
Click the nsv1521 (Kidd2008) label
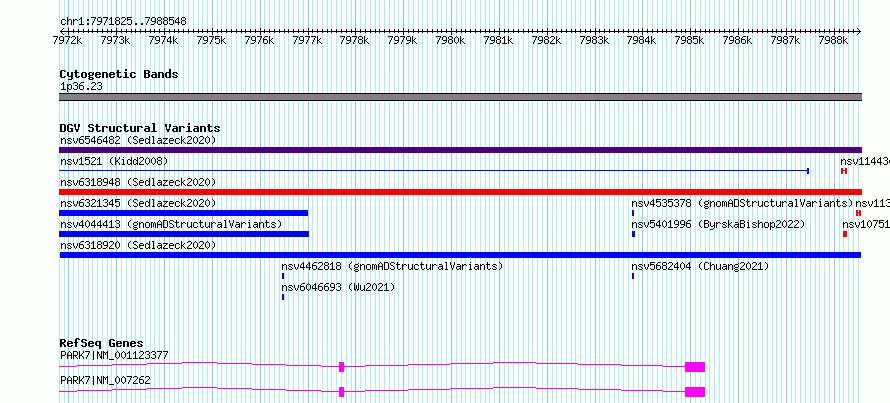(114, 162)
